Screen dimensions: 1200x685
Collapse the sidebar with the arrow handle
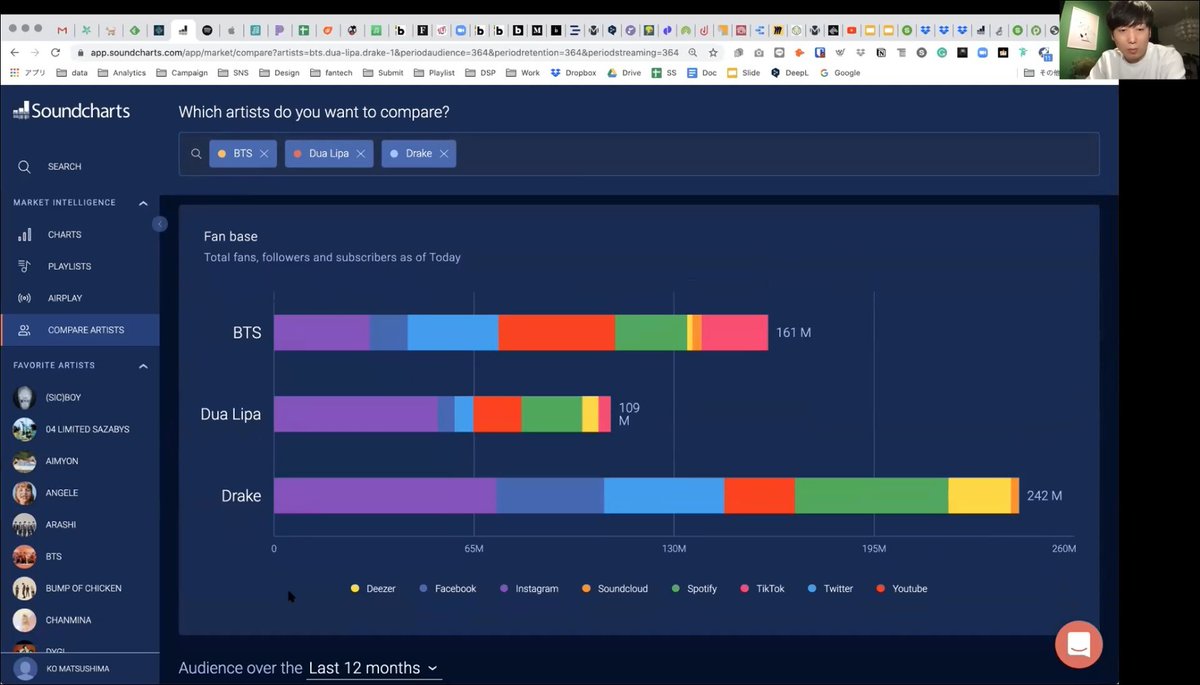coord(160,224)
